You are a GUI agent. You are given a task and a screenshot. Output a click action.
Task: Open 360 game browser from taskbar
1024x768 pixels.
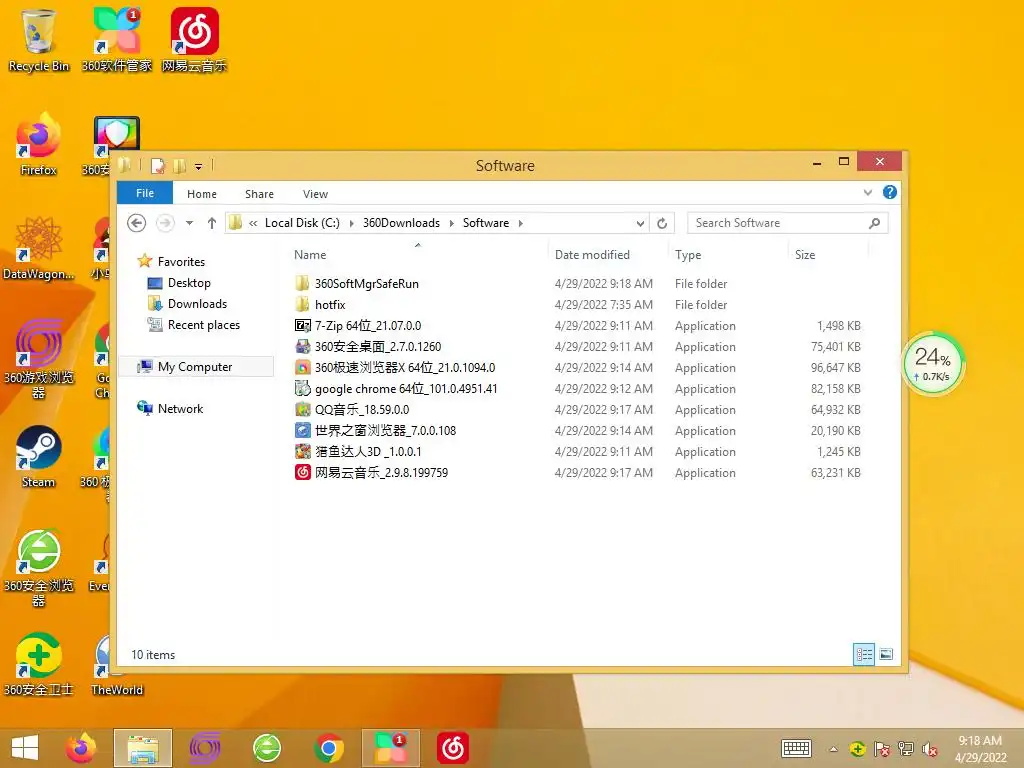tap(204, 748)
